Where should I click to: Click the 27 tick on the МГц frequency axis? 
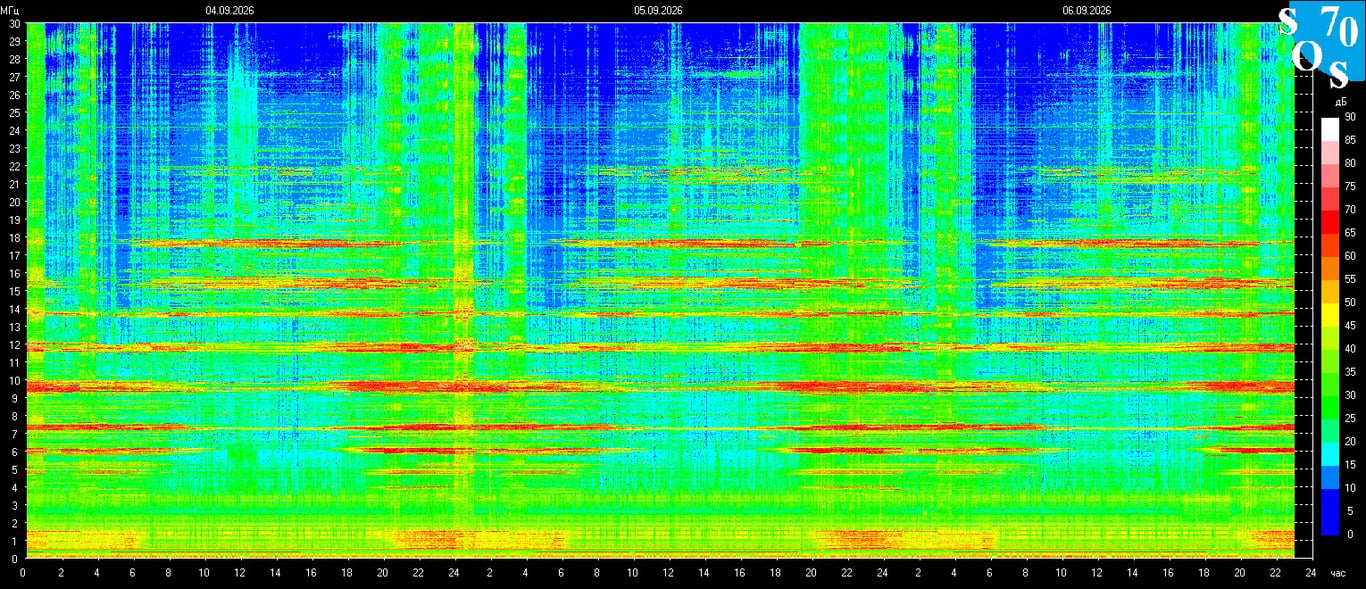[x=14, y=77]
